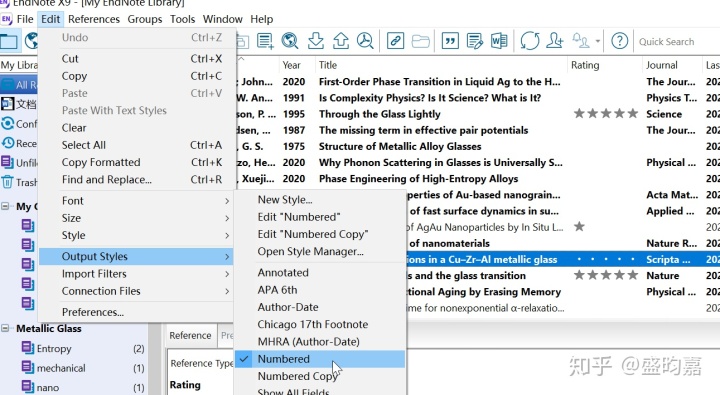Screen dimensions: 720x395
Task: Collapse the Metallic Glass group set
Action: (5, 328)
